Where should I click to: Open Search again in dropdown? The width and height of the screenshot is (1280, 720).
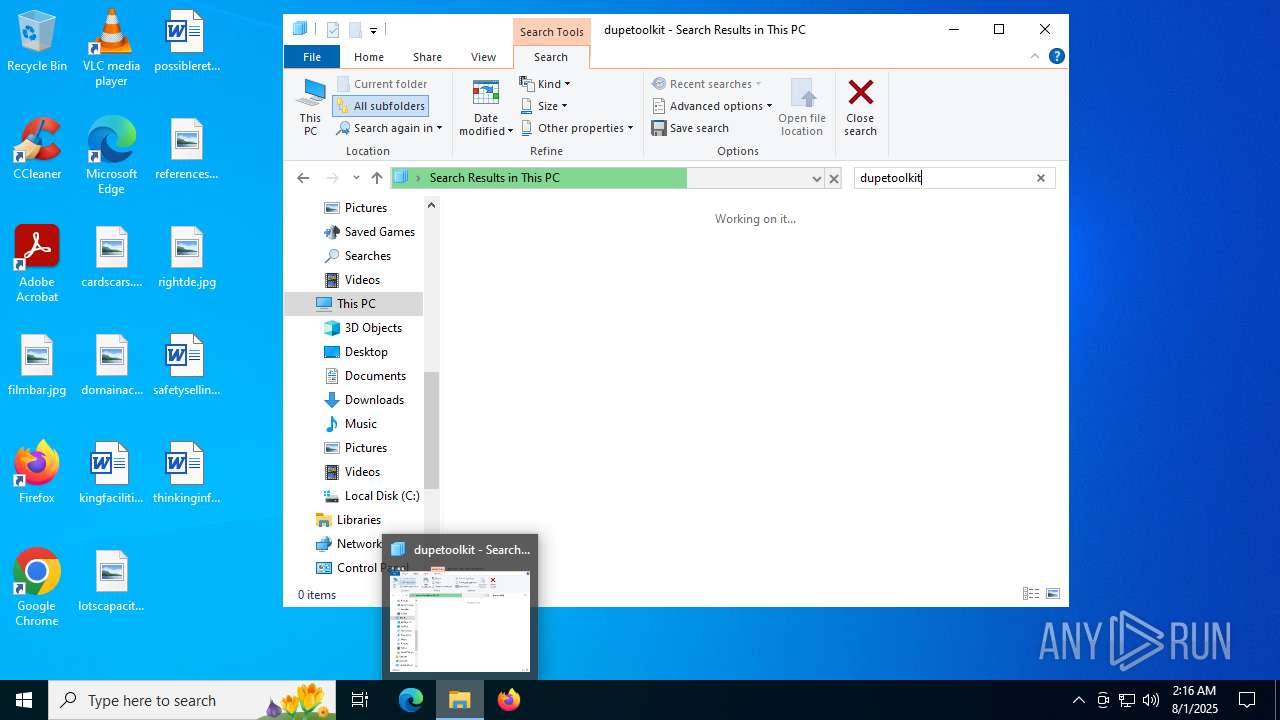click(x=389, y=128)
